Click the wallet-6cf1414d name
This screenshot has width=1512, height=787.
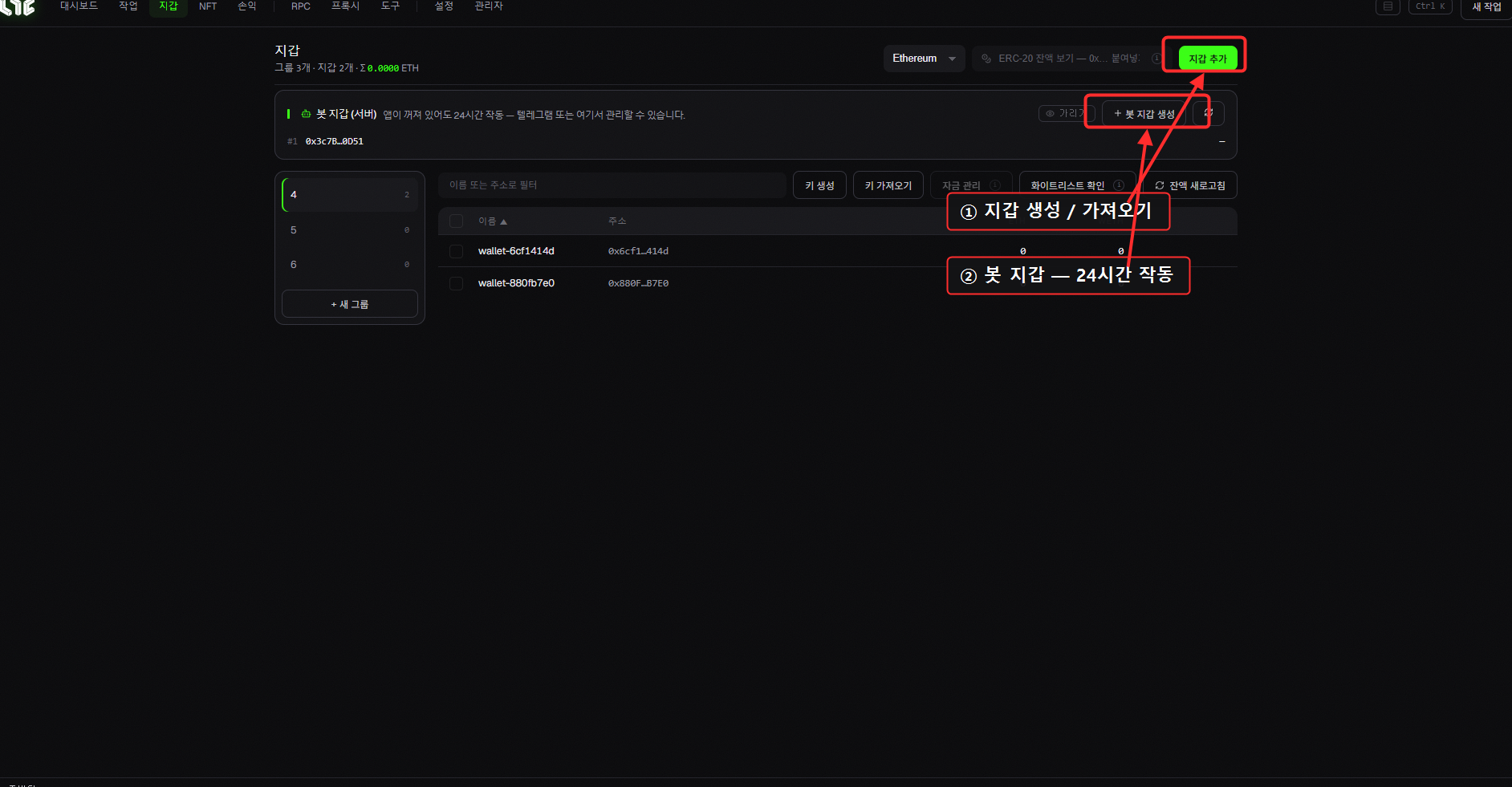click(x=516, y=251)
